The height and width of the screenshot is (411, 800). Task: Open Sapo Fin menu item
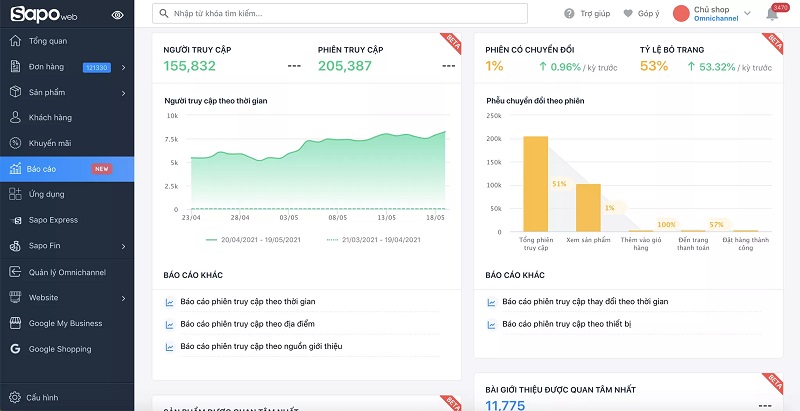pos(45,245)
